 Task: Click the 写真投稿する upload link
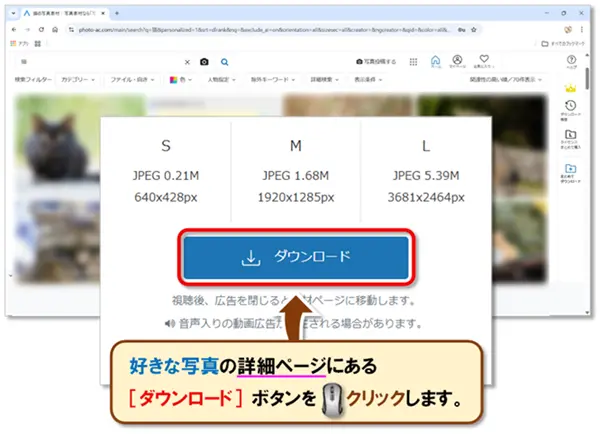376,62
